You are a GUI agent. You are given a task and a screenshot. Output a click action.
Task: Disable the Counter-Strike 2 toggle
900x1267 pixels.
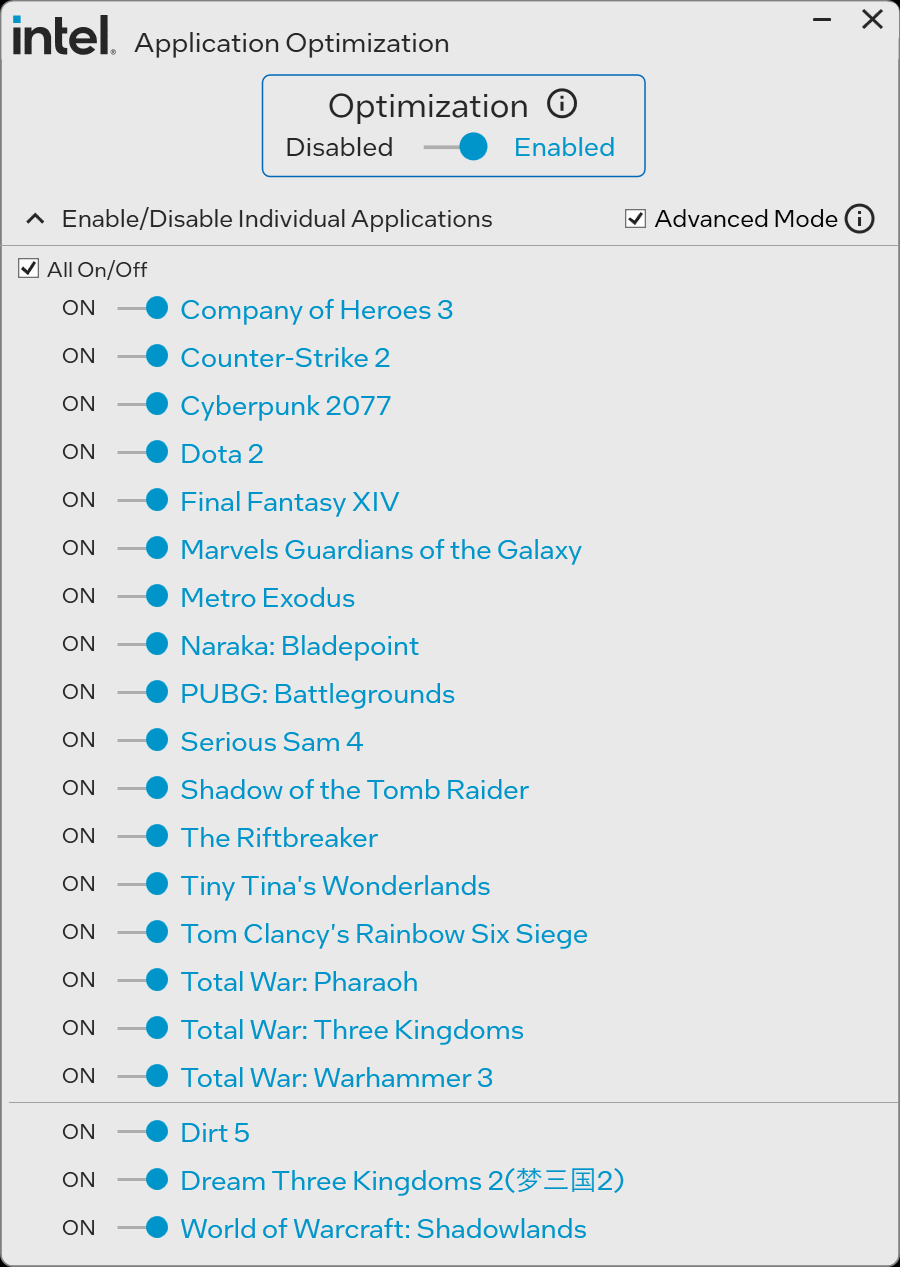pyautogui.click(x=143, y=357)
